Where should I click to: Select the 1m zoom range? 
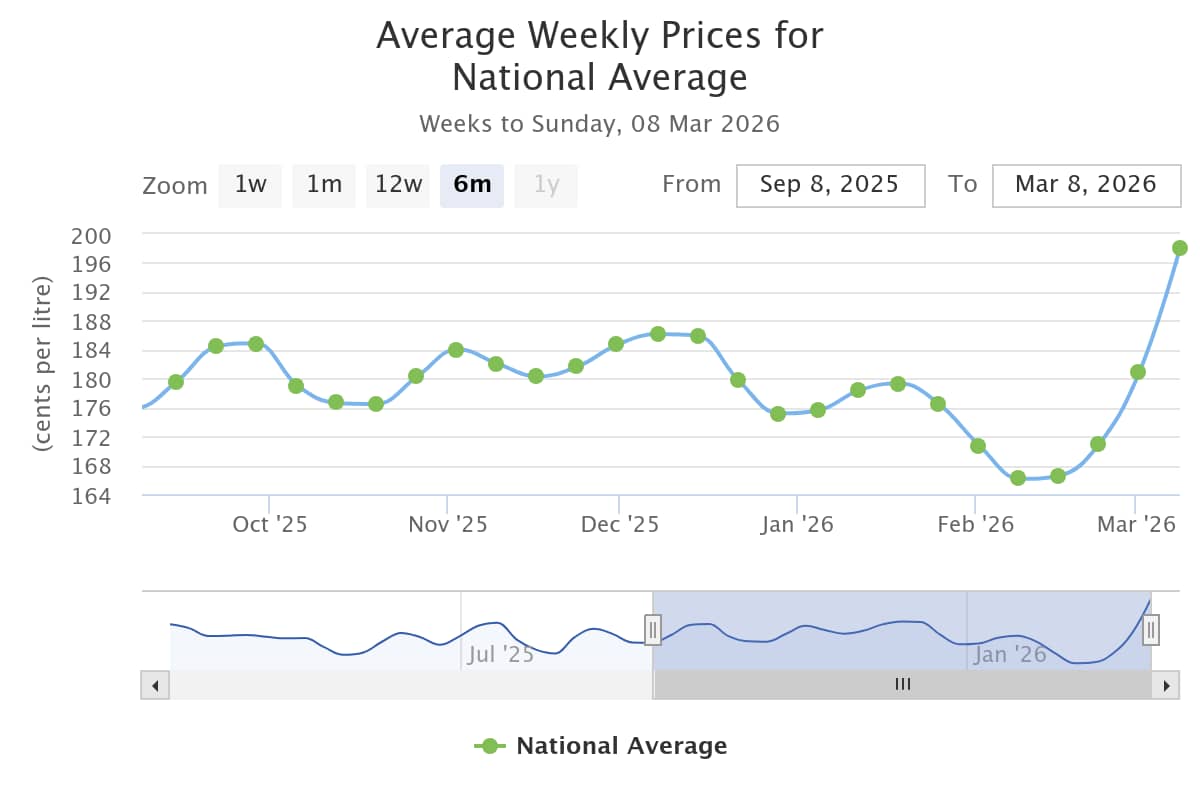[x=324, y=185]
